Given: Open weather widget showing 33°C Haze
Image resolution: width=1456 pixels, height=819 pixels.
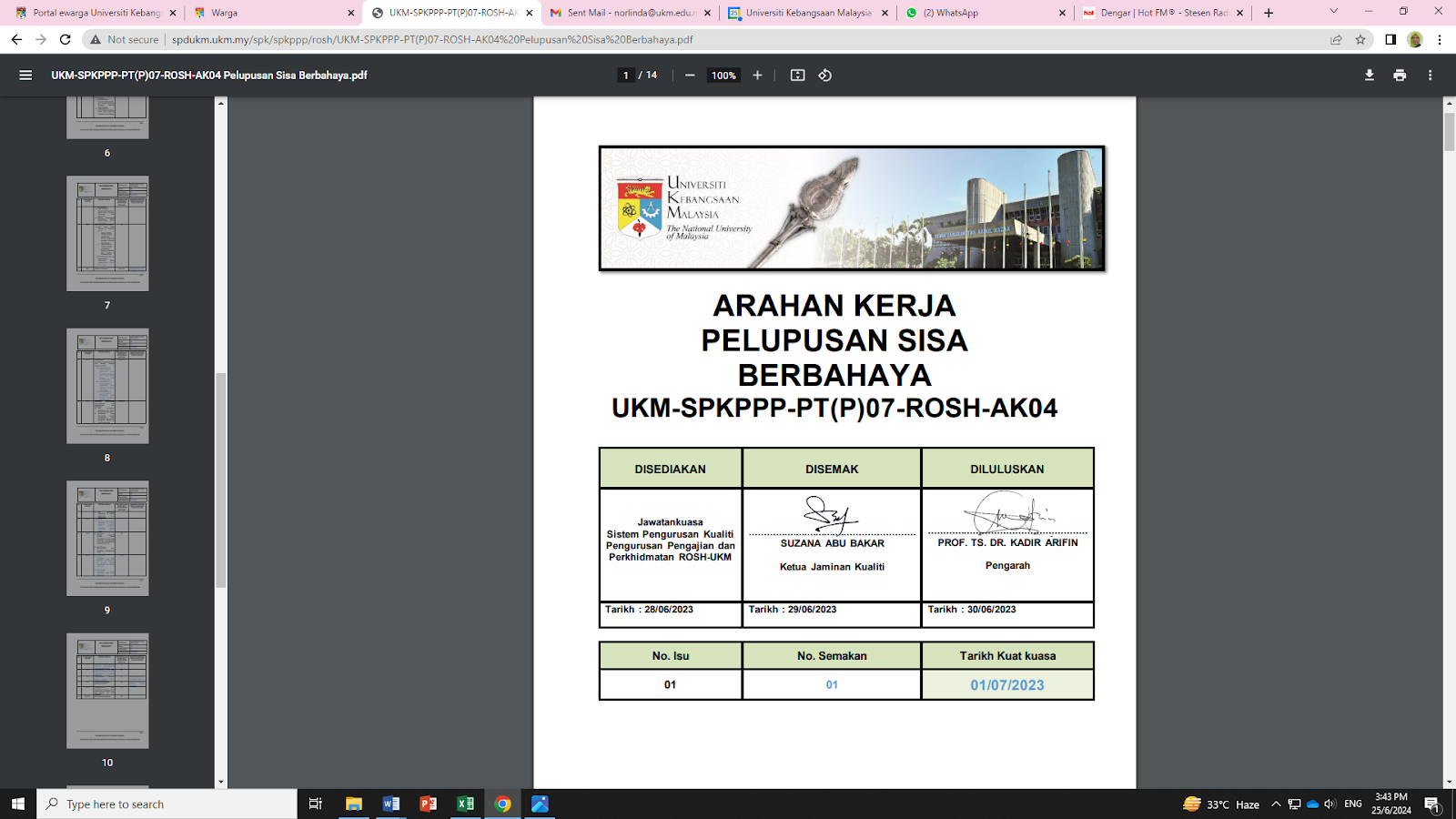Looking at the screenshot, I should click(x=1221, y=804).
